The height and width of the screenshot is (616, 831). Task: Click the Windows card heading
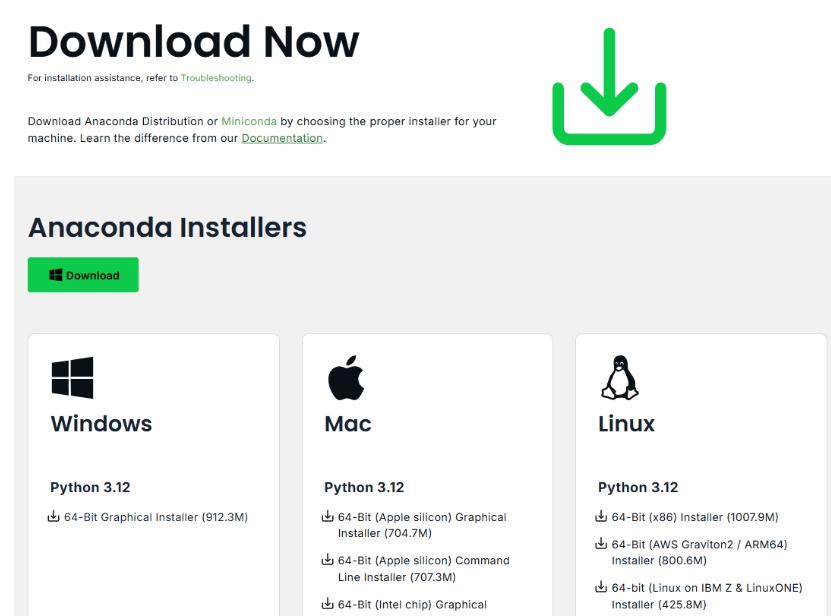(x=101, y=424)
